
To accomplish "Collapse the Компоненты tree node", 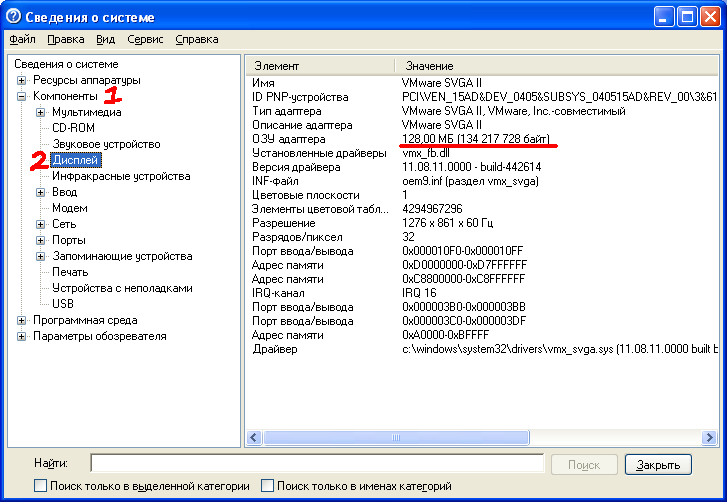I will click(21, 96).
